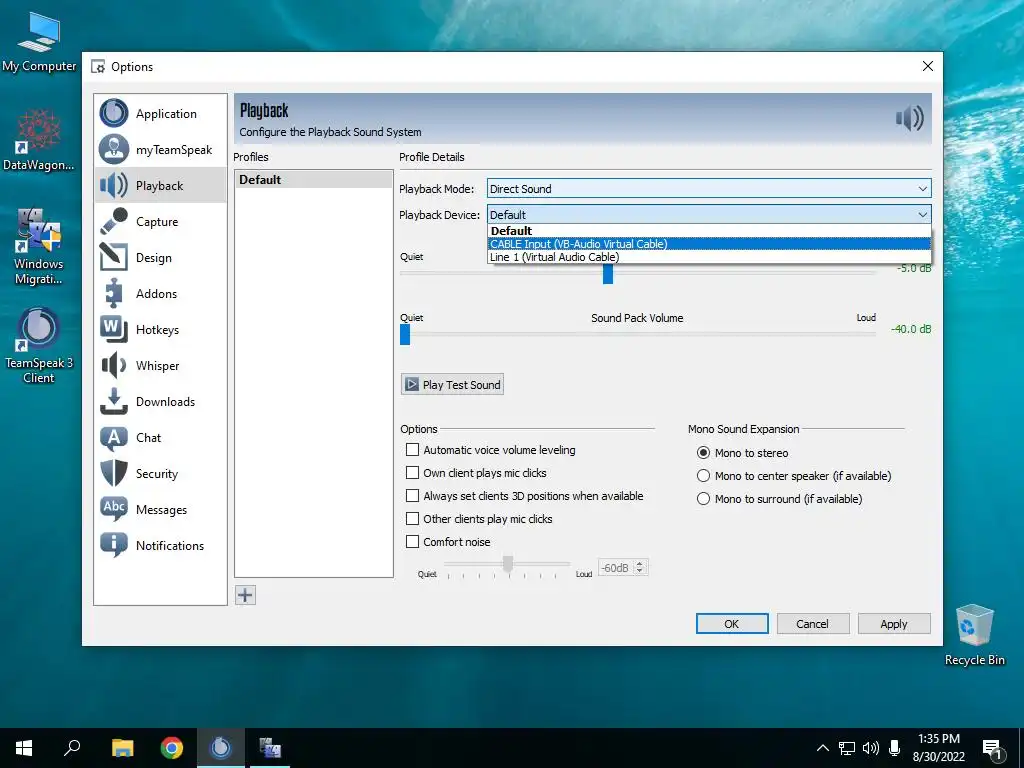Screen dimensions: 1024x768
Task: Open the Notifications info icon
Action: (x=114, y=545)
